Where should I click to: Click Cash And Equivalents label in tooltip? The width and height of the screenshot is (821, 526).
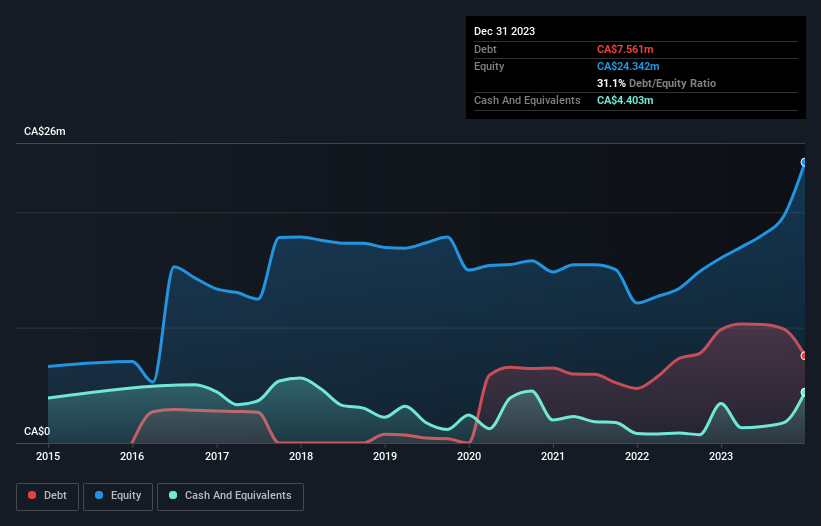pyautogui.click(x=527, y=100)
